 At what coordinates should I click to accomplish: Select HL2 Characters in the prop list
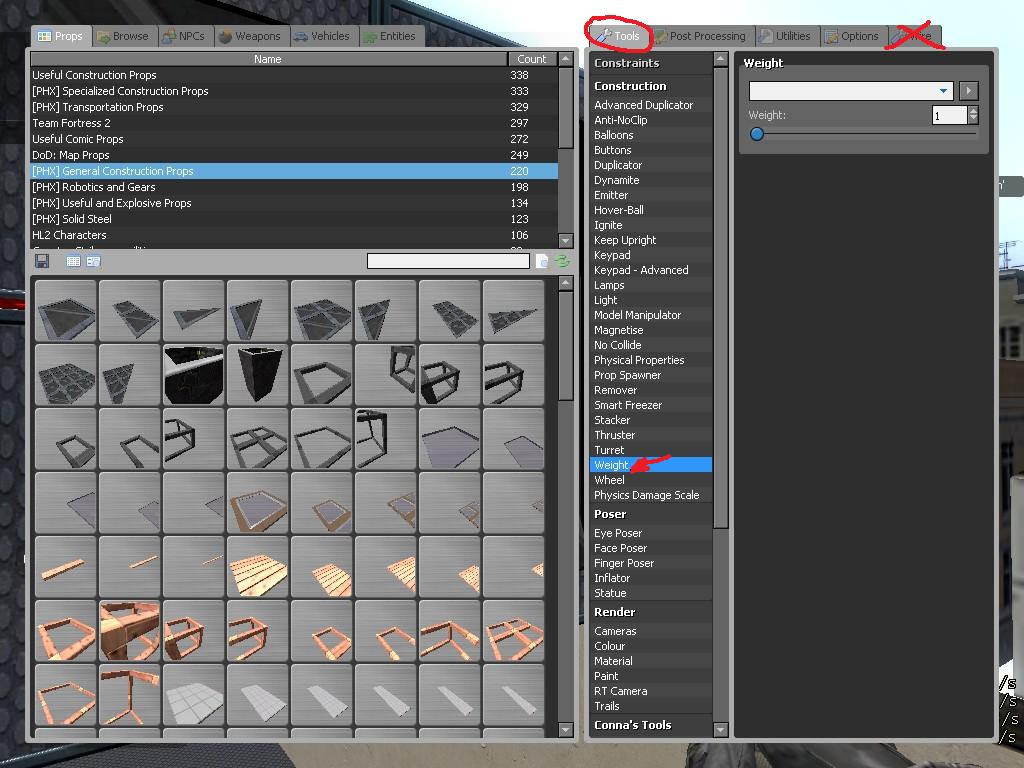(69, 235)
